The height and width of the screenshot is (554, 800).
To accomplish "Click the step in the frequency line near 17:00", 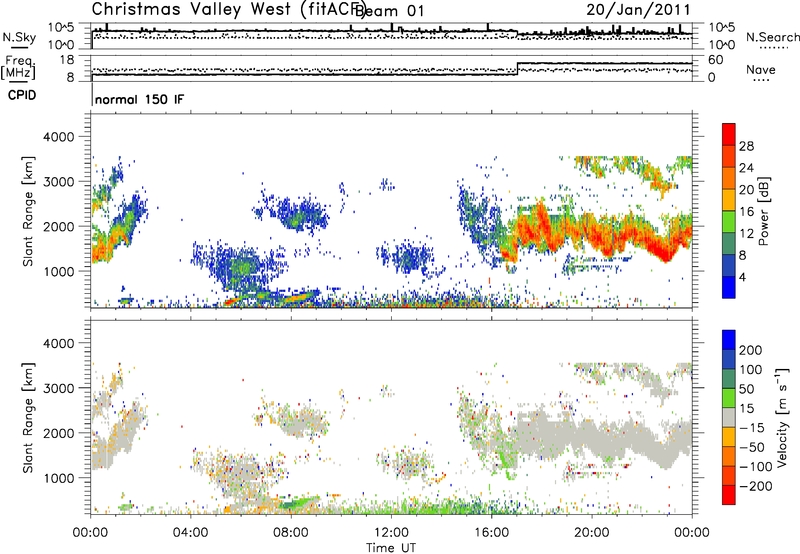I will point(517,69).
